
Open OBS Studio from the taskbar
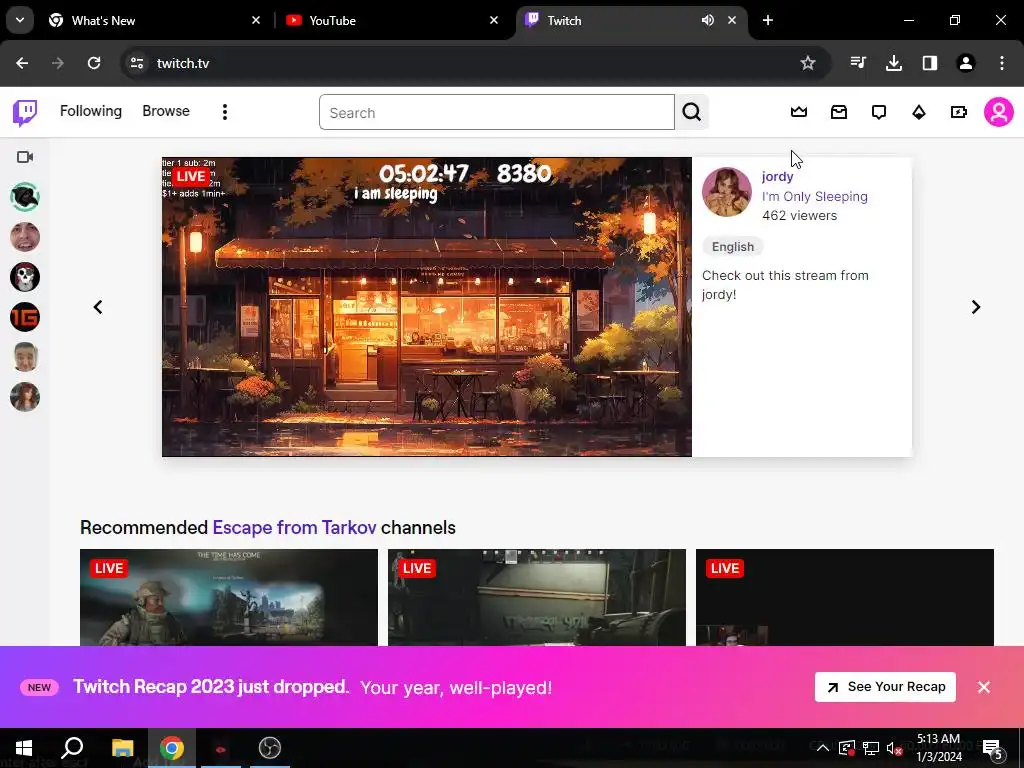270,748
